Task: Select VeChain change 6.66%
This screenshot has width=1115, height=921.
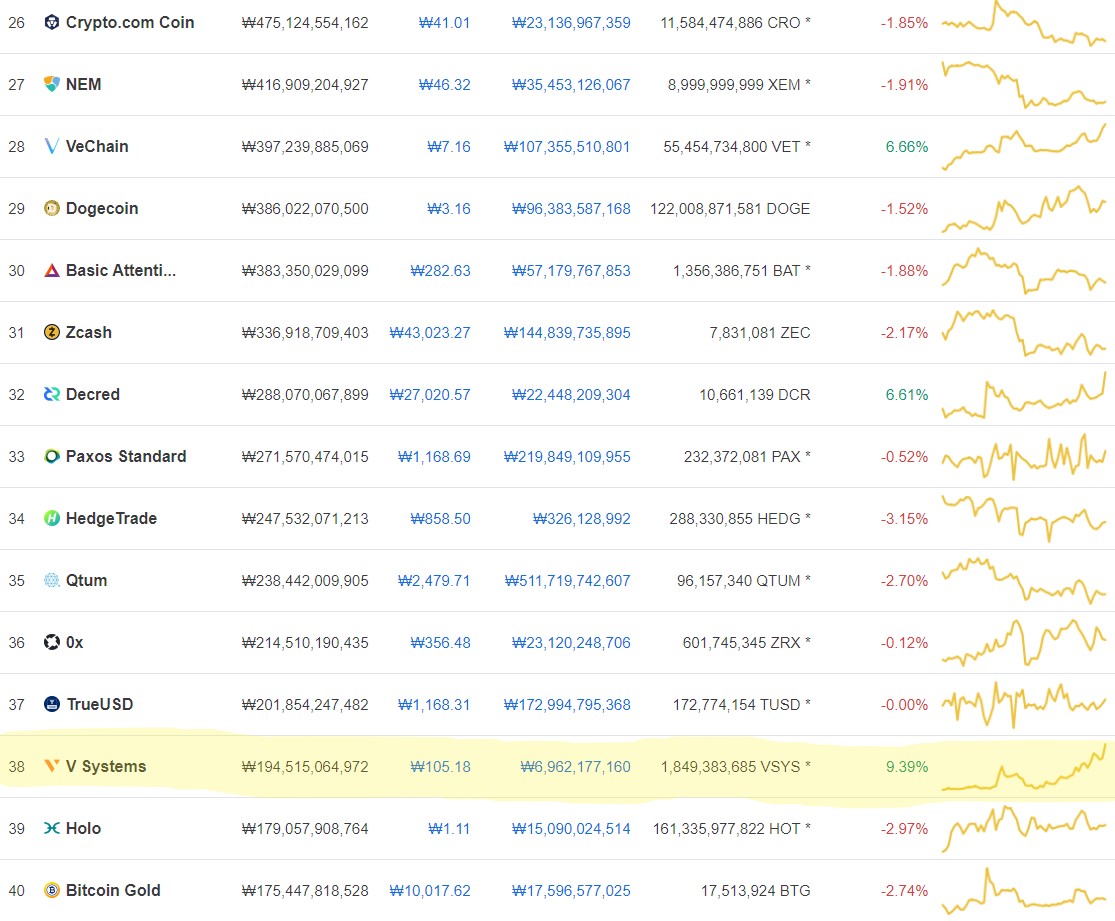Action: tap(907, 147)
